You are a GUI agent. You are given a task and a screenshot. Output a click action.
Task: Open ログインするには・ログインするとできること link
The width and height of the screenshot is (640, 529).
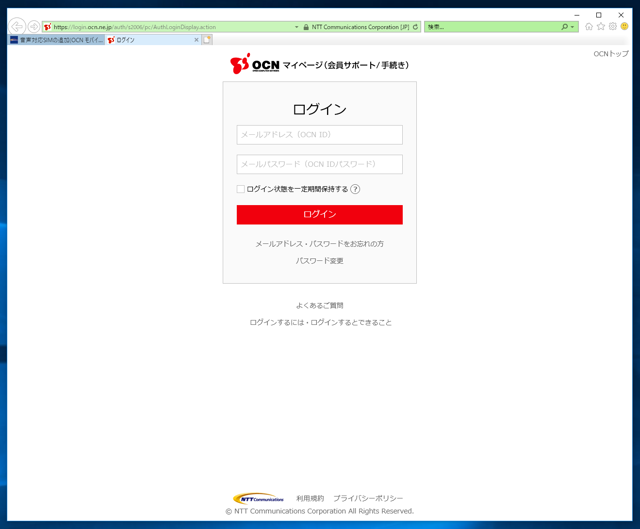coord(320,322)
